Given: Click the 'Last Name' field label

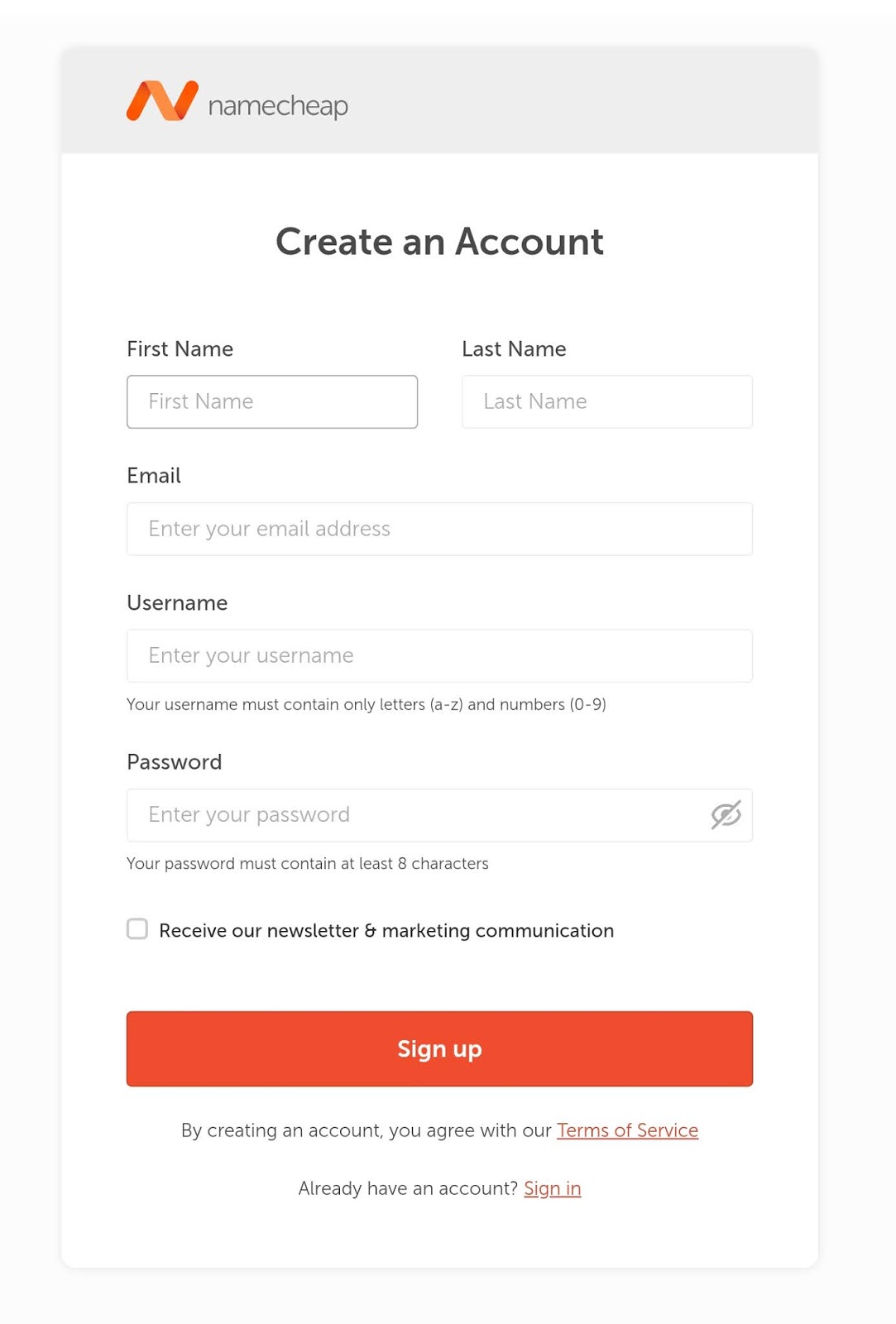Looking at the screenshot, I should (x=514, y=349).
